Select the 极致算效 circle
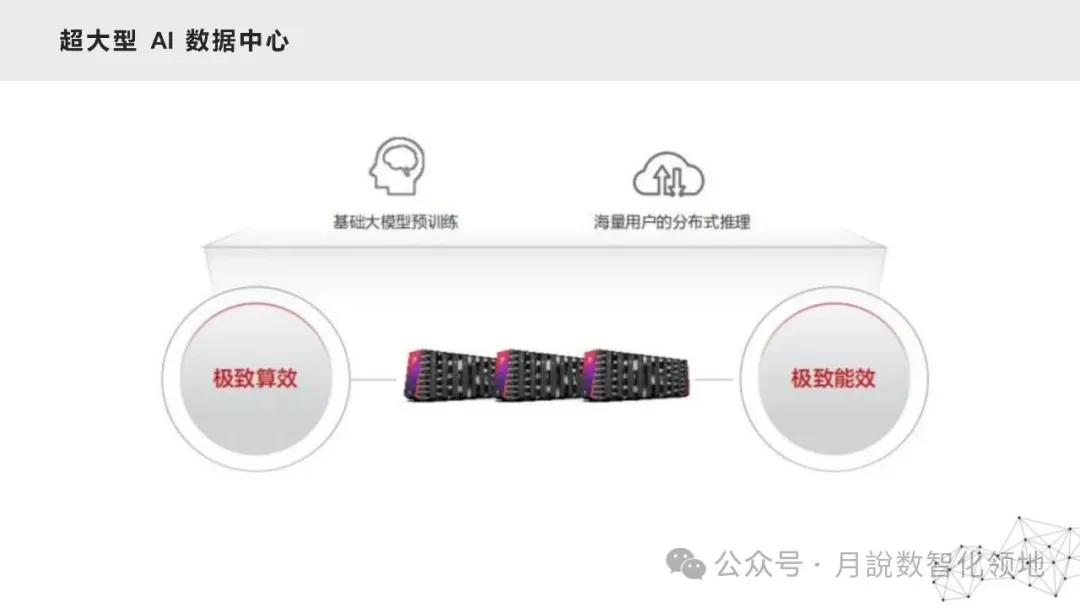This screenshot has height=608, width=1080. [x=256, y=379]
